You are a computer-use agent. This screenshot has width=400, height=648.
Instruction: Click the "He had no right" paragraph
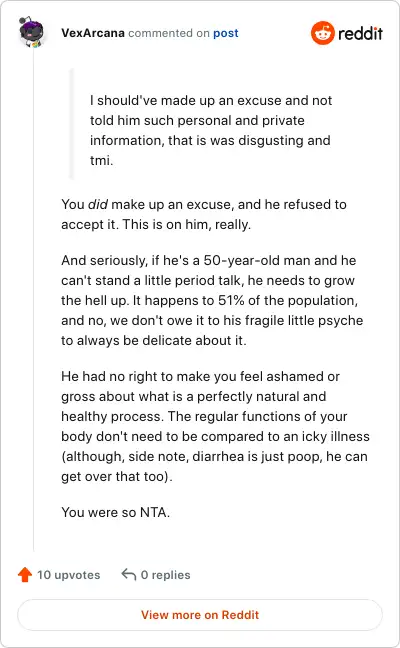(215, 426)
